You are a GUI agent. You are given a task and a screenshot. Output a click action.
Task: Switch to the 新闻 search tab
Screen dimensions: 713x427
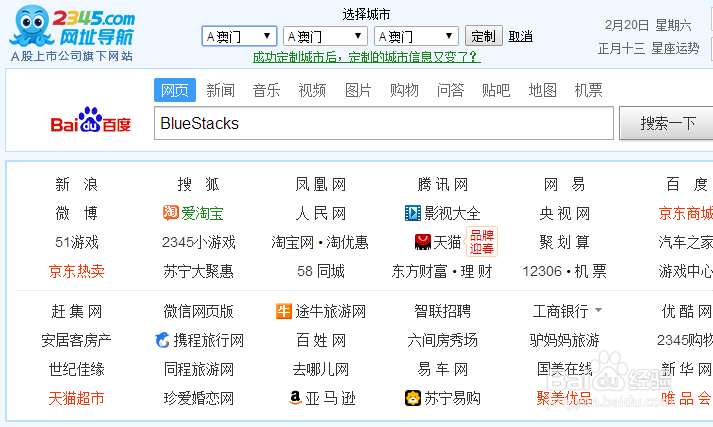(221, 90)
